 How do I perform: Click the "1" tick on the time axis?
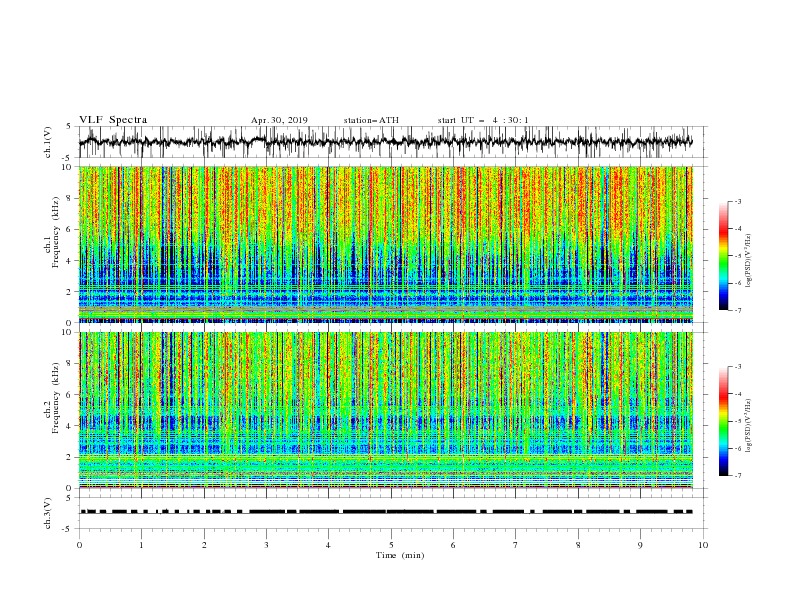pyautogui.click(x=141, y=545)
